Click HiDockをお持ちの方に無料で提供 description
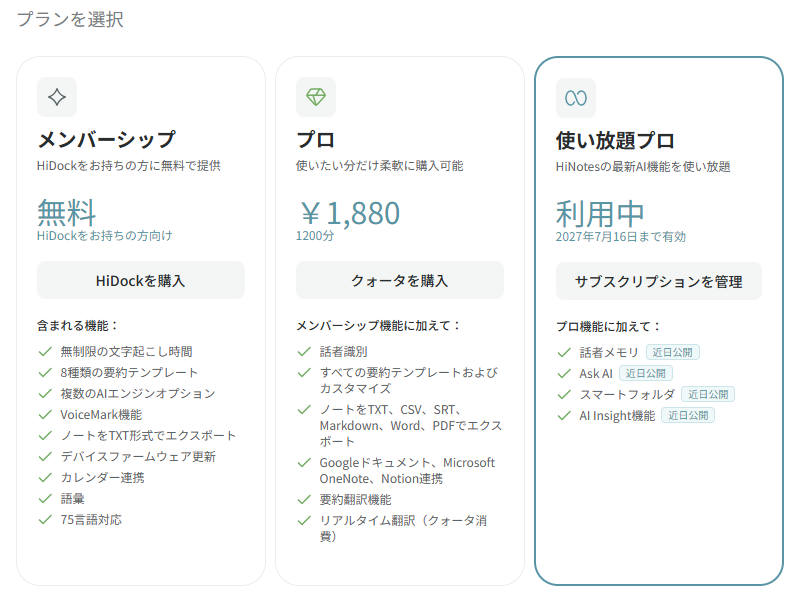This screenshot has height=592, width=792. [x=129, y=166]
